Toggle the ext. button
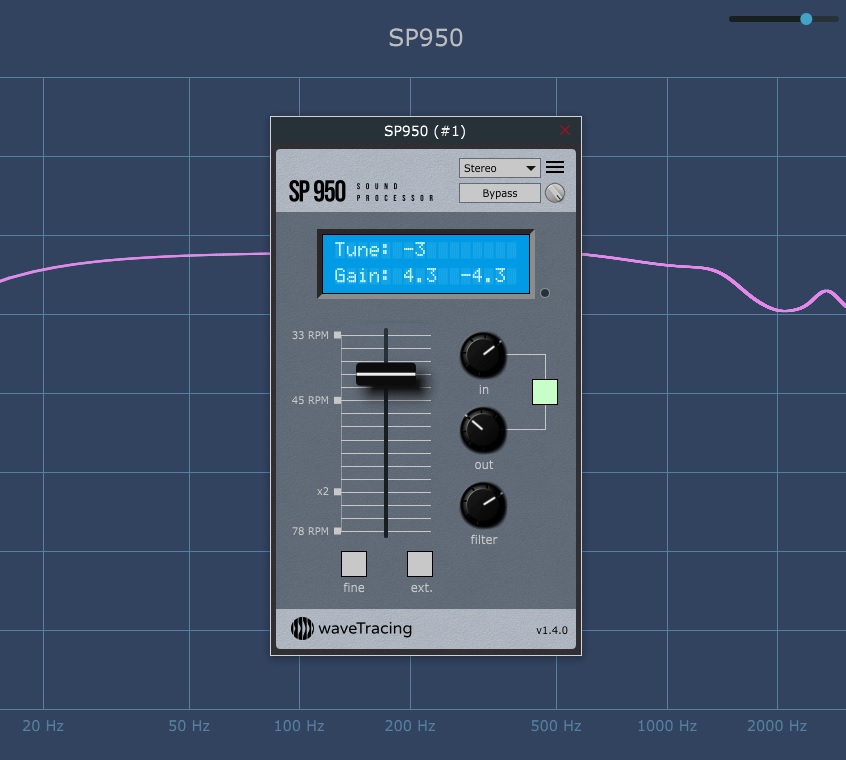 (x=420, y=564)
